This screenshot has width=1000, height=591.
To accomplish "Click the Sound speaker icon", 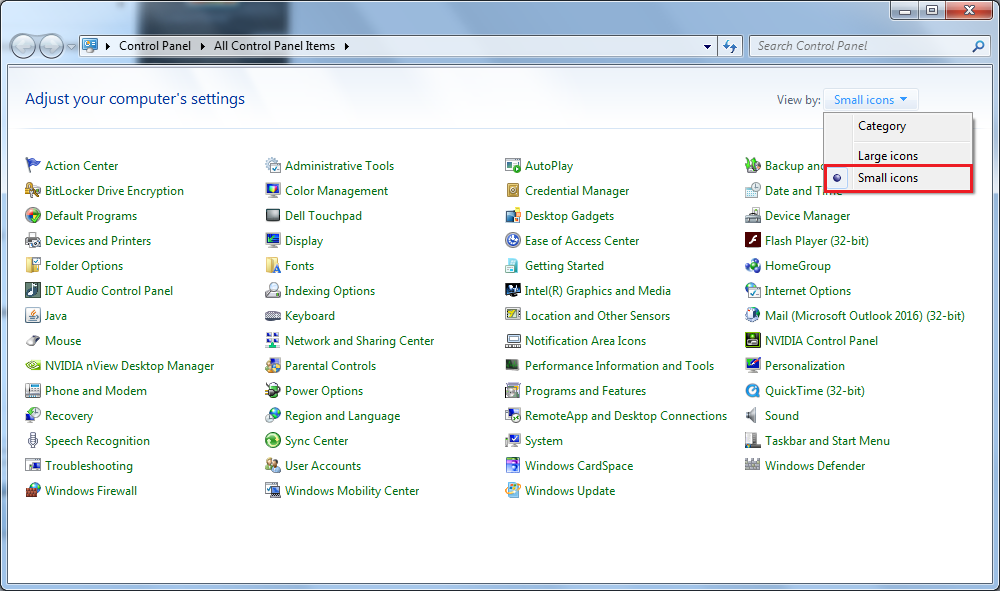I will pyautogui.click(x=753, y=416).
